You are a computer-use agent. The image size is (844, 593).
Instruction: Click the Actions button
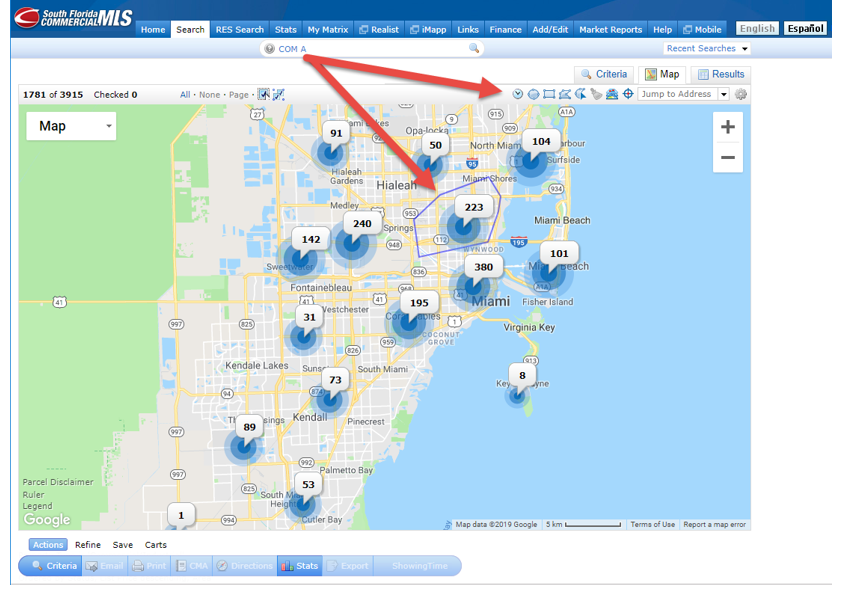tap(48, 545)
